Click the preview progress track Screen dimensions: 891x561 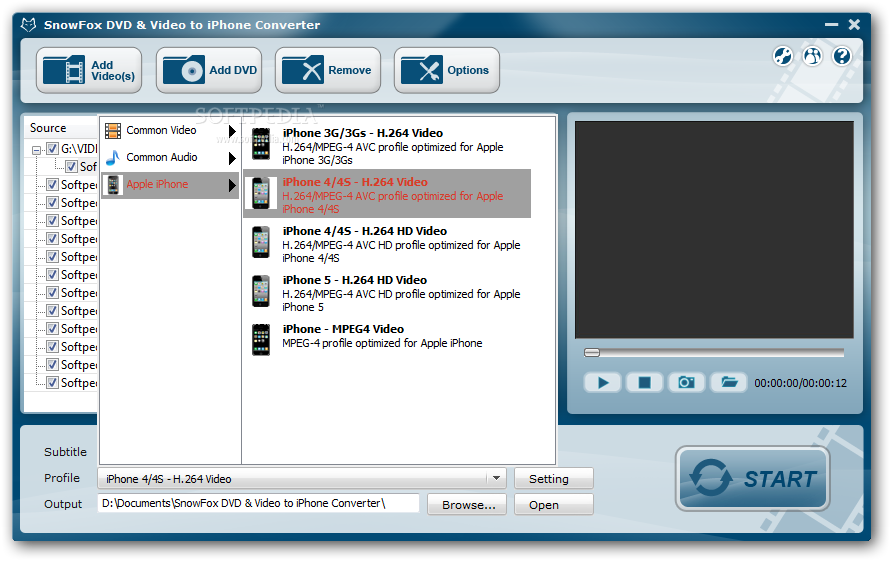coord(714,353)
